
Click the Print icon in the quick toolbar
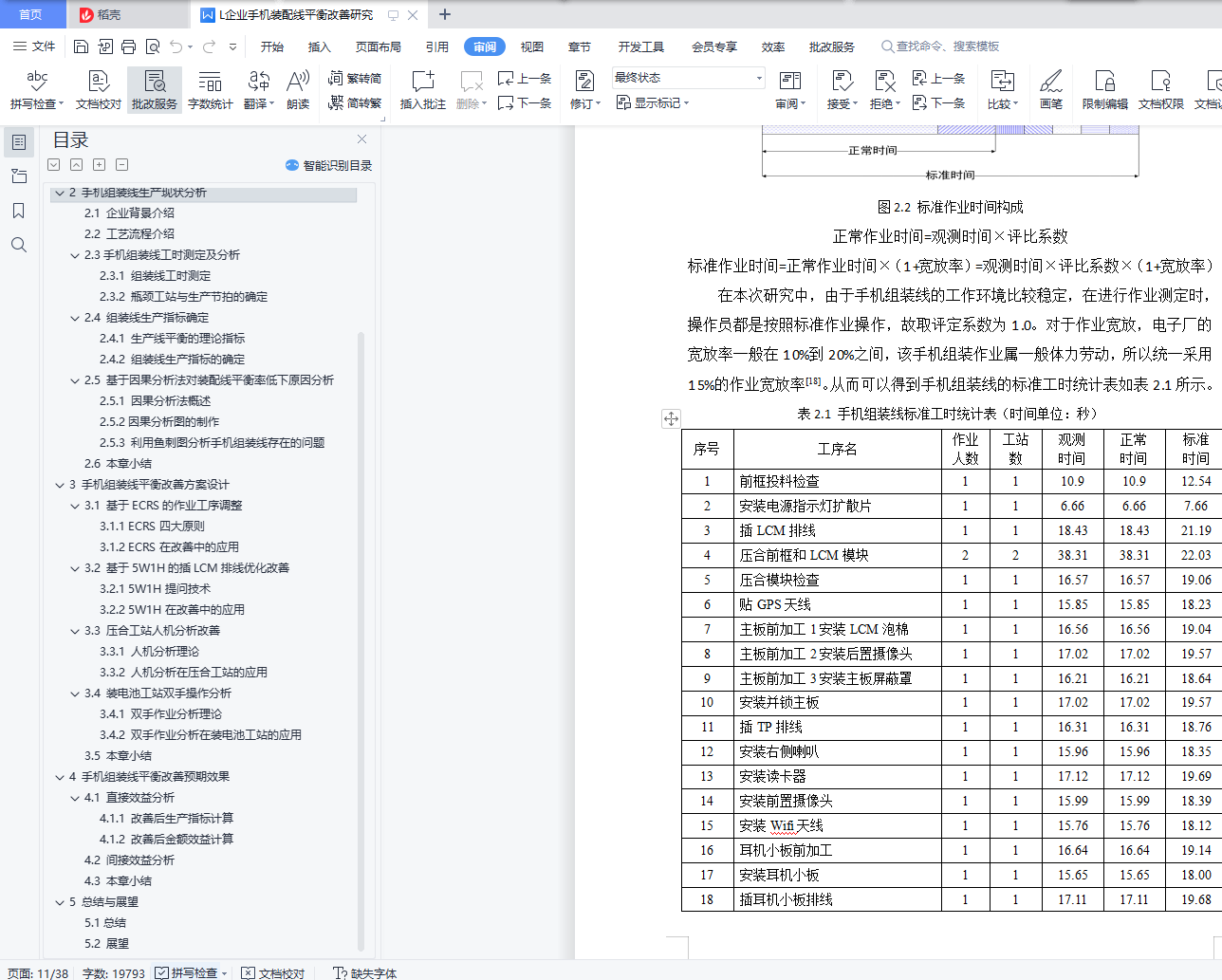[x=128, y=46]
